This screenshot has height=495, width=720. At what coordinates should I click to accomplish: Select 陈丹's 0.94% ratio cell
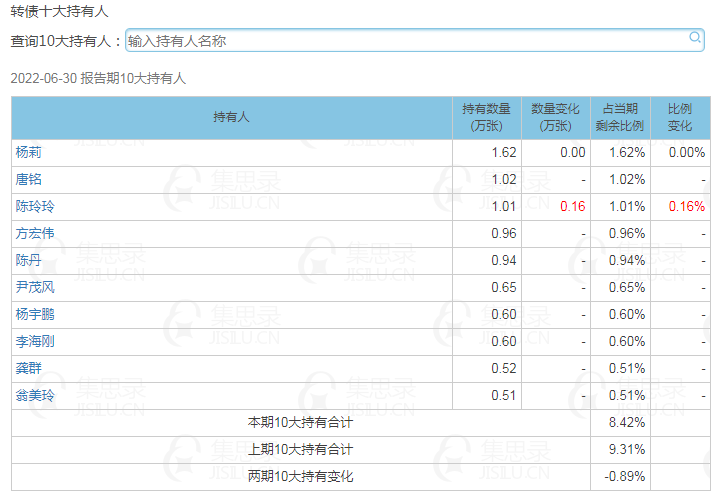click(x=627, y=260)
